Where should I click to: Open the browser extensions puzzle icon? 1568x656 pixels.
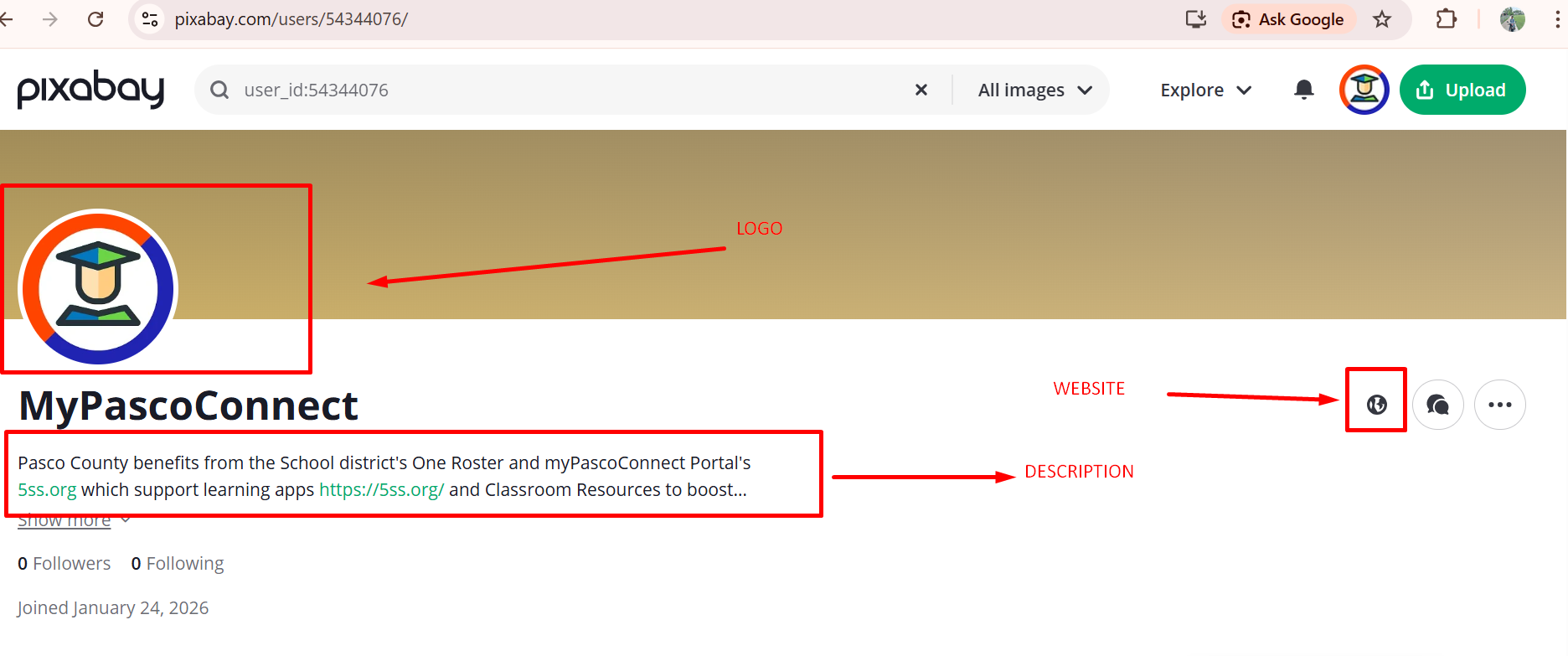[x=1446, y=19]
